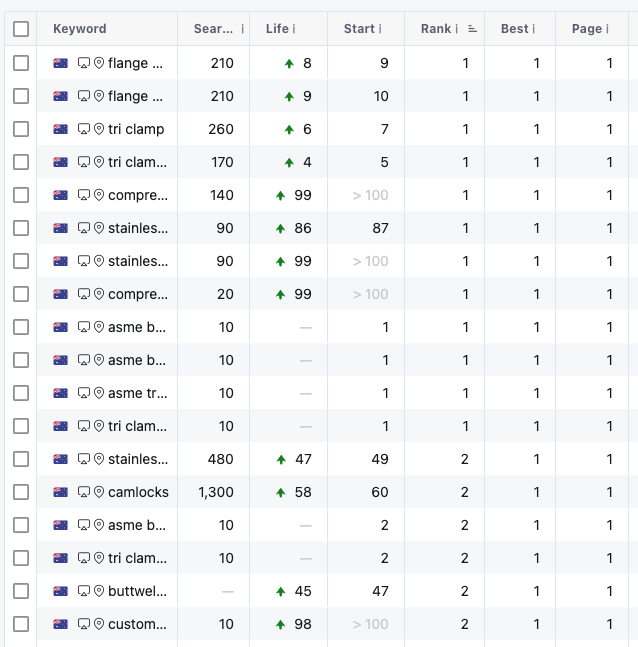Click the info icon beside Rank header
Viewport: 638px width, 647px height.
click(457, 29)
